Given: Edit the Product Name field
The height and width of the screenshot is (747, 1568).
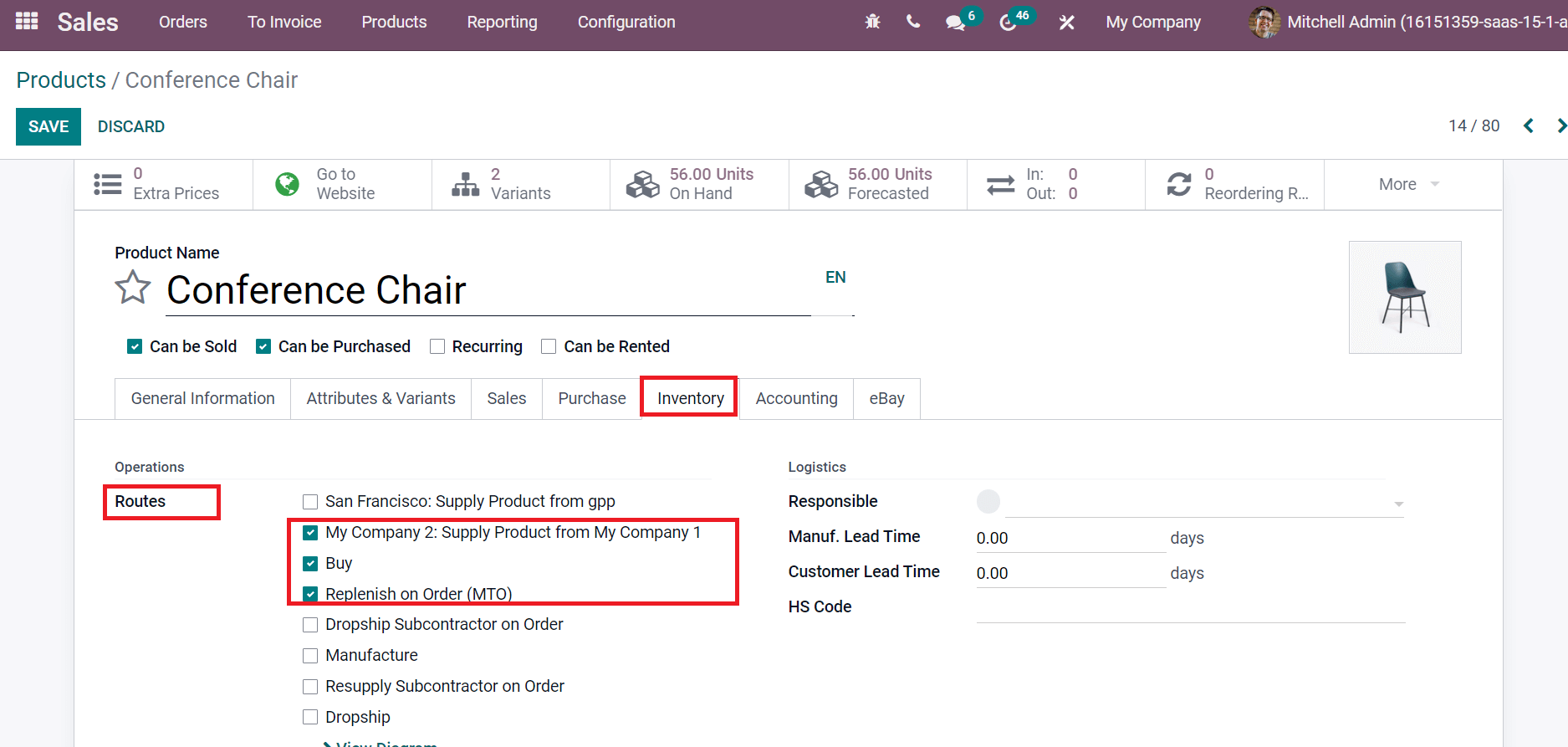Looking at the screenshot, I should (488, 290).
